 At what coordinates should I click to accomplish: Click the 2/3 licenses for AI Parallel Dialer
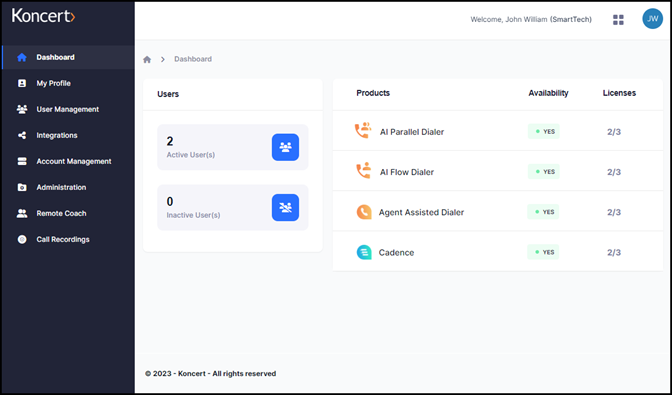(614, 132)
